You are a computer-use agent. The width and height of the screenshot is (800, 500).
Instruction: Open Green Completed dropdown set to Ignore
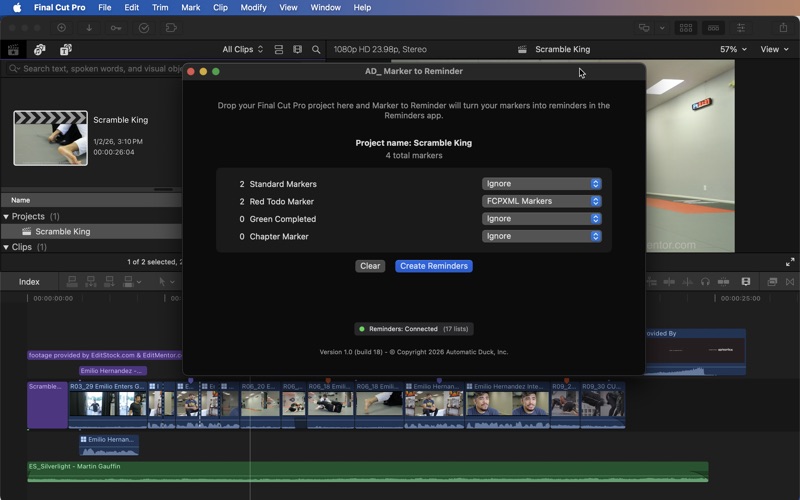coord(541,218)
